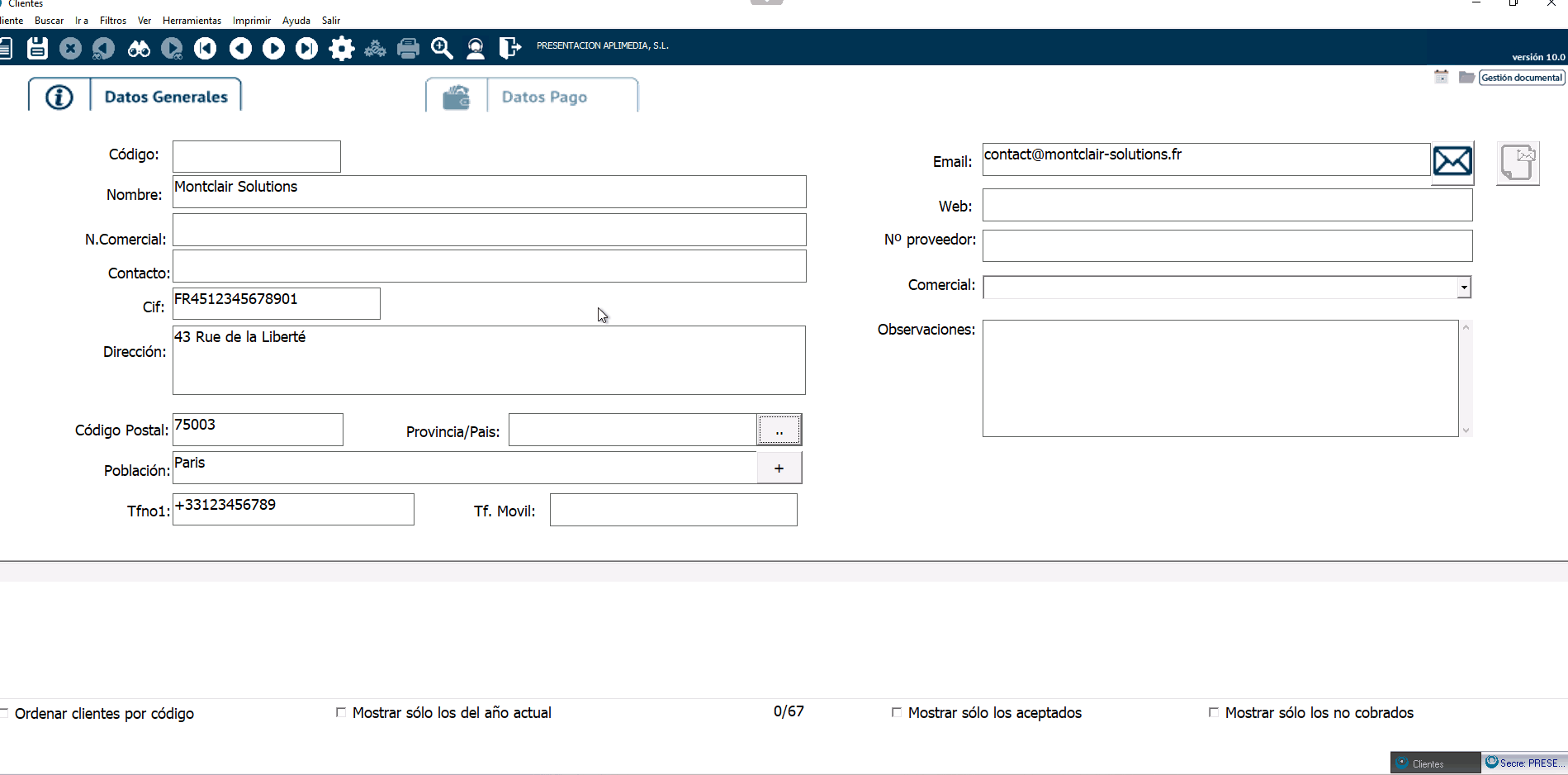The image size is (1568, 775).
Task: Open the calendar icon near Gestión documental
Action: (1441, 77)
